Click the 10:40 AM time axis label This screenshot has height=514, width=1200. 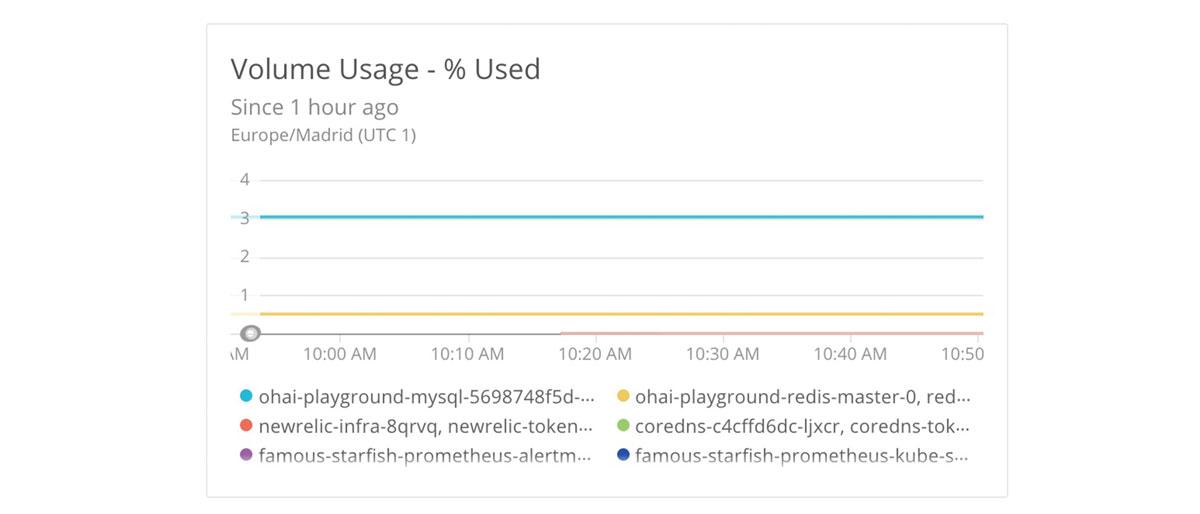[x=850, y=354]
